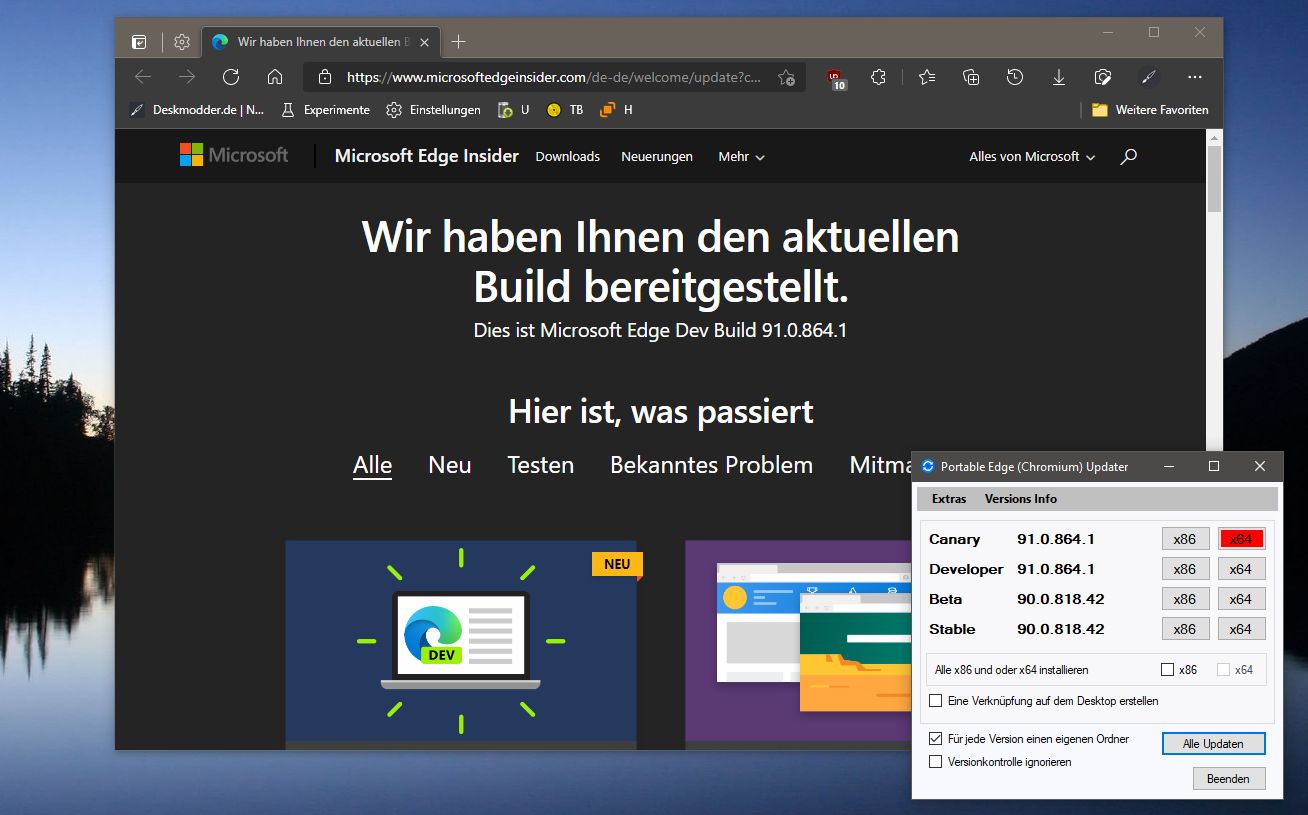Click Canary version '91.0.864.1' text
The image size is (1308, 815).
point(1056,539)
